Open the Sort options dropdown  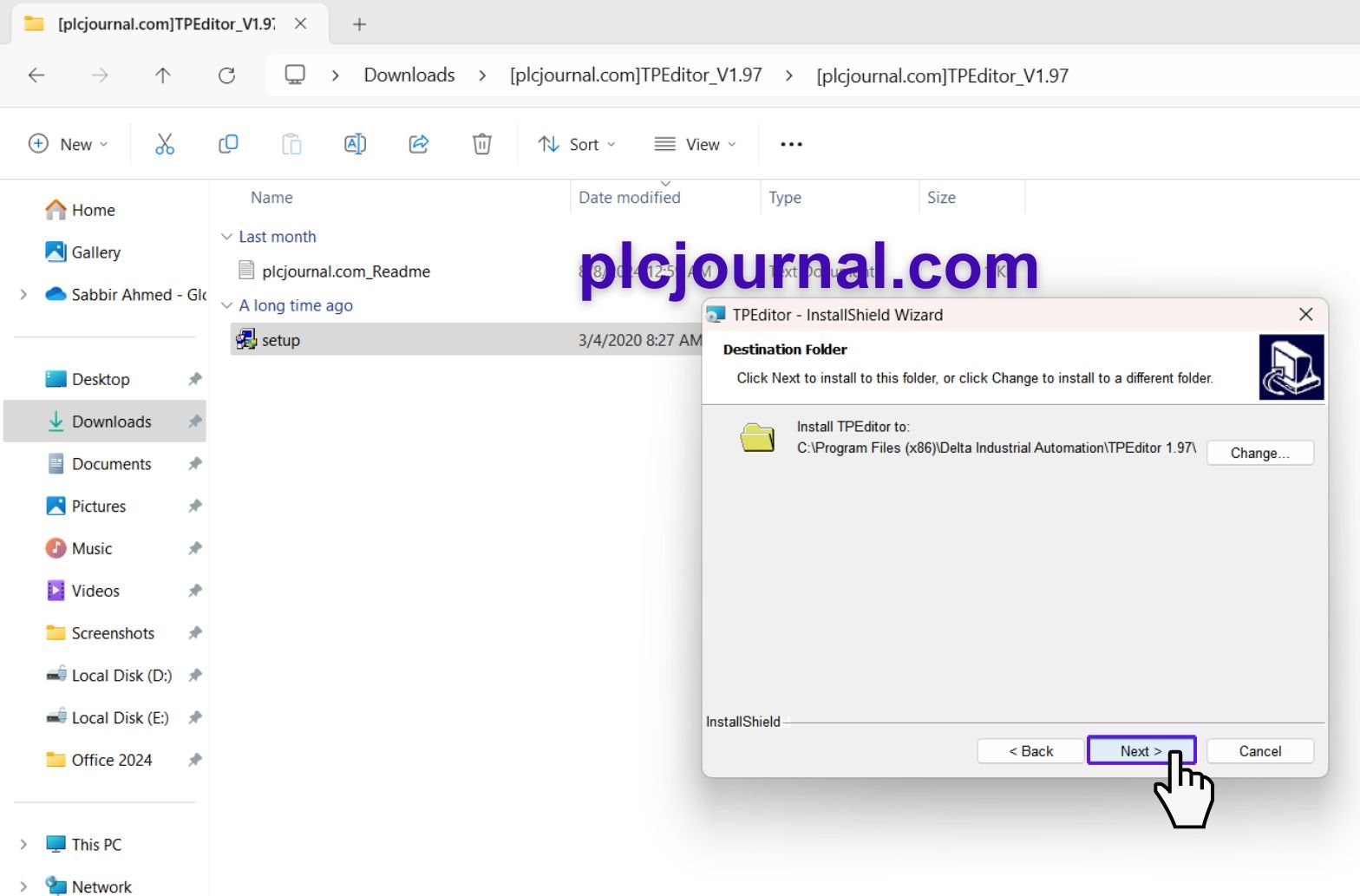(577, 144)
